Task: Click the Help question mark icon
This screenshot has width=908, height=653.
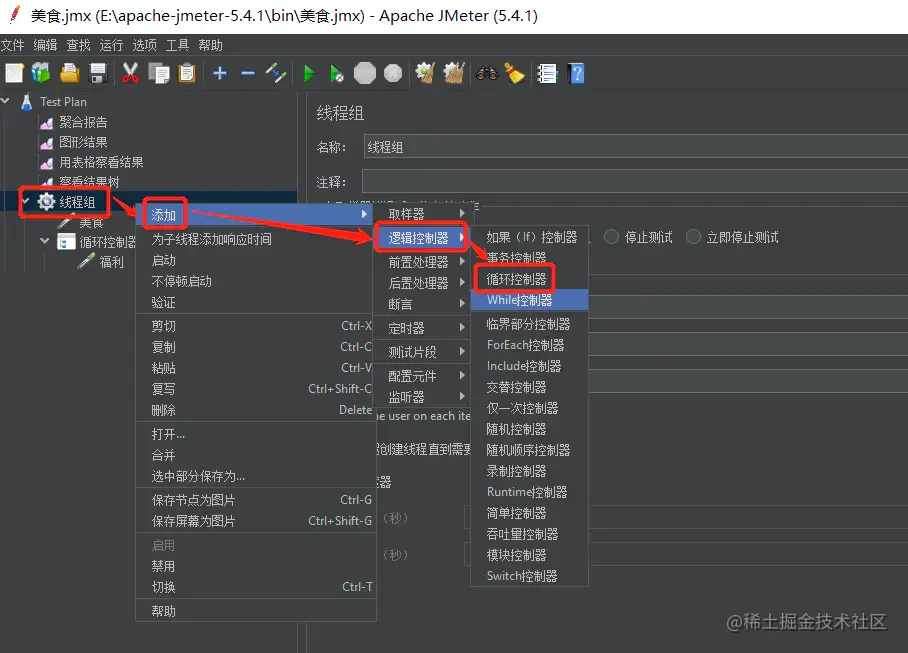Action: (576, 74)
